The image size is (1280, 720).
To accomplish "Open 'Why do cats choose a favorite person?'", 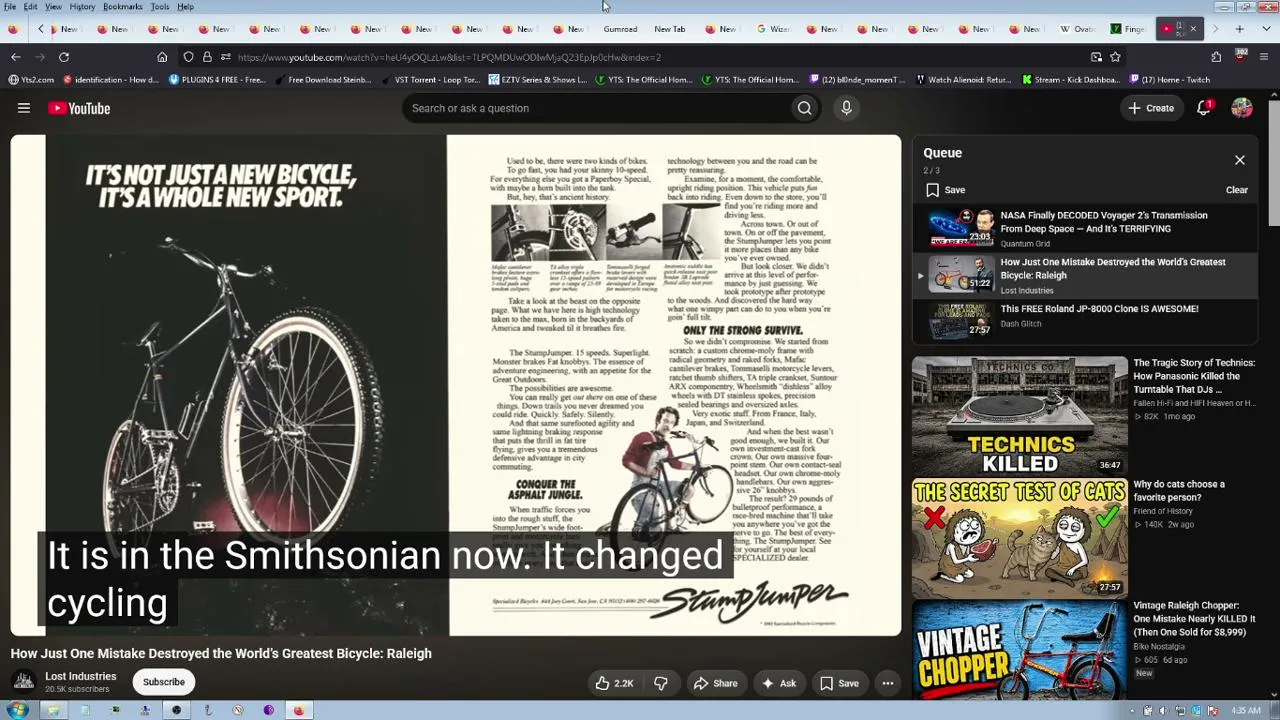I will pyautogui.click(x=1179, y=490).
